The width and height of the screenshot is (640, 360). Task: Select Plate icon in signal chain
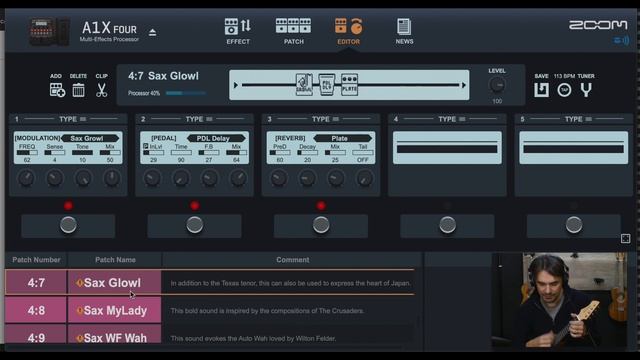click(349, 84)
